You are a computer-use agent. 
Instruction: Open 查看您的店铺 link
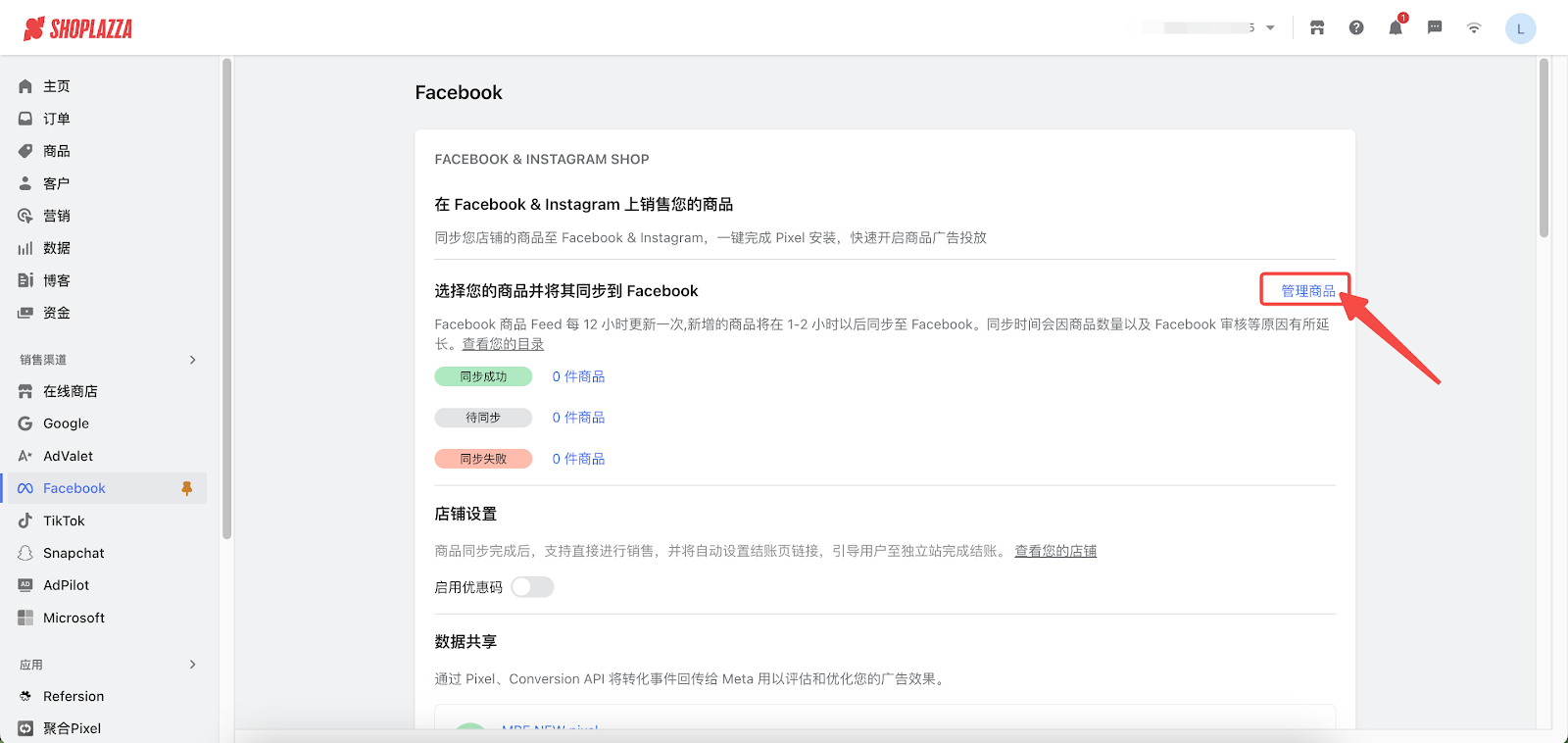pos(1055,551)
